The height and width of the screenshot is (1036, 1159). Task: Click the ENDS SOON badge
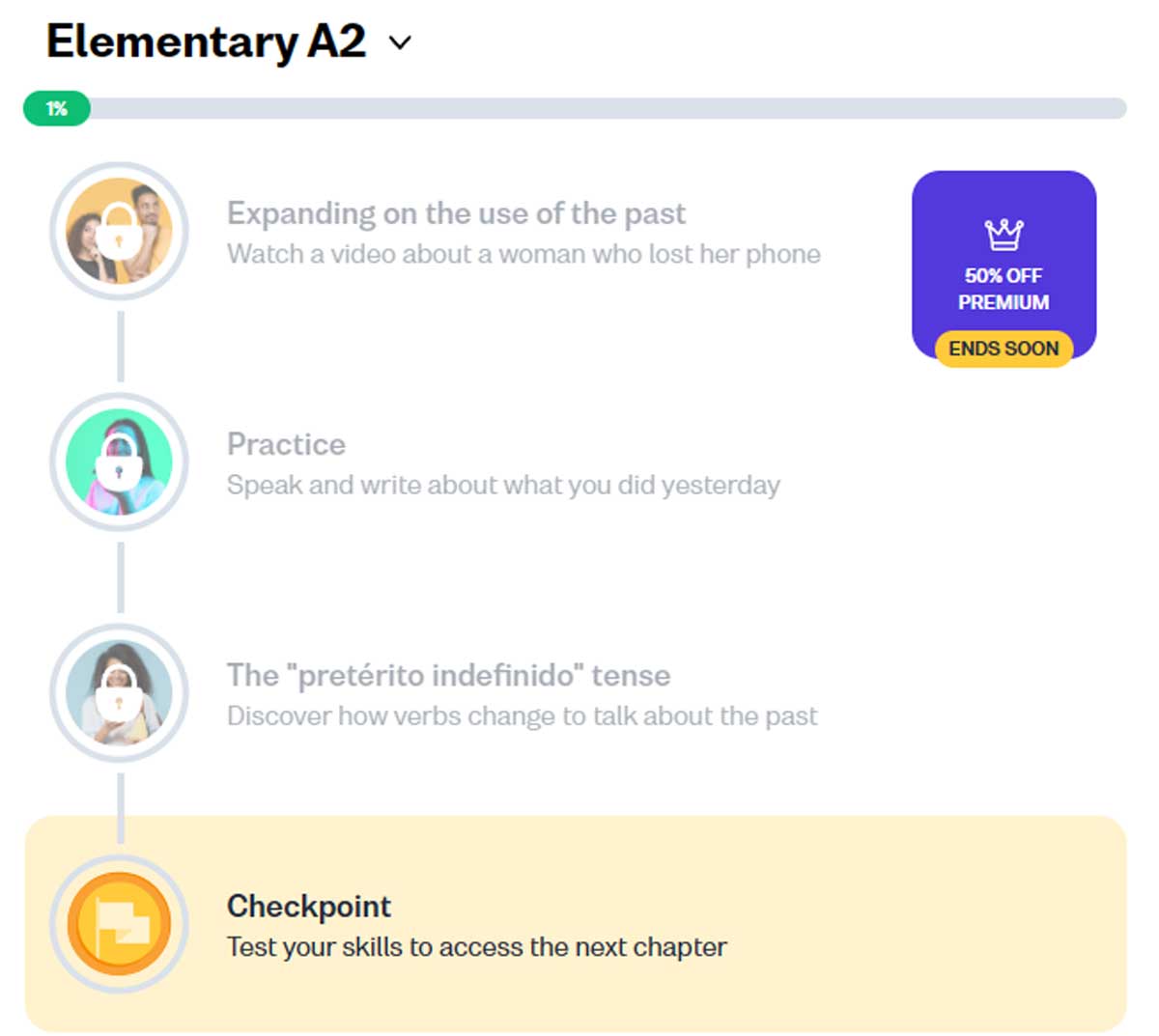1004,349
